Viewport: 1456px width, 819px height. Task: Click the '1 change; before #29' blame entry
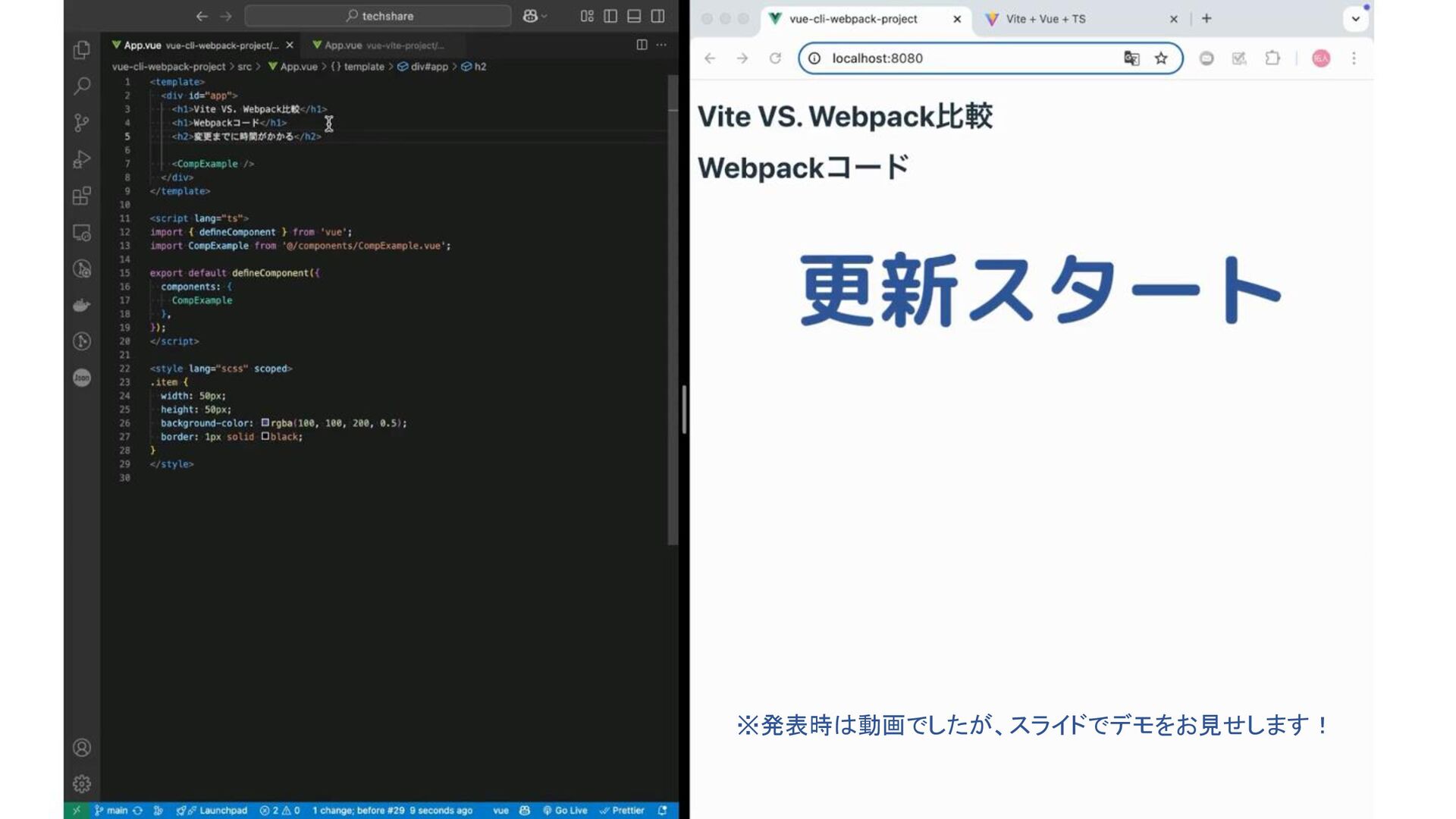[392, 811]
